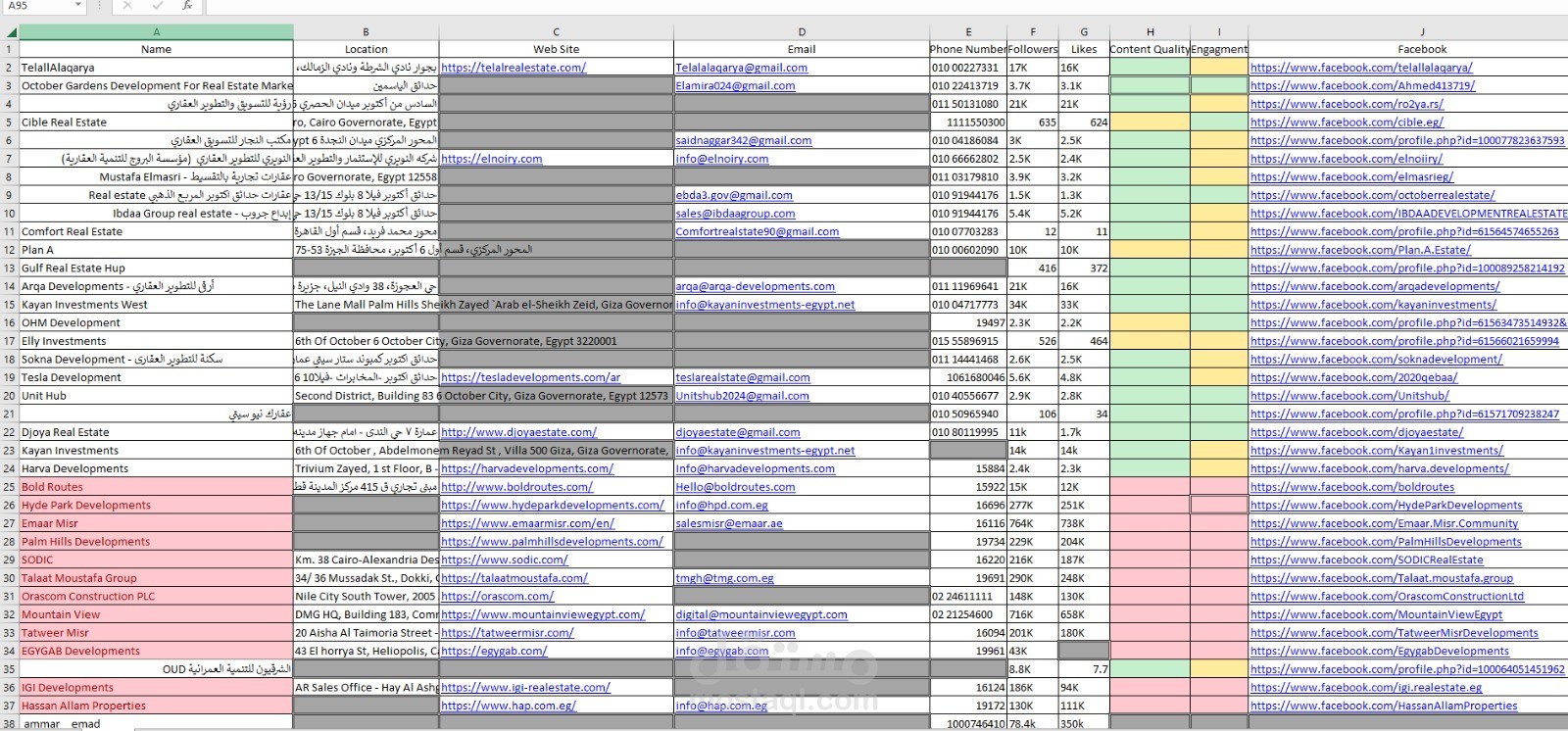The image size is (1568, 731).
Task: Open the facebook.com/Plan.A.Estate link
Action: point(1360,250)
